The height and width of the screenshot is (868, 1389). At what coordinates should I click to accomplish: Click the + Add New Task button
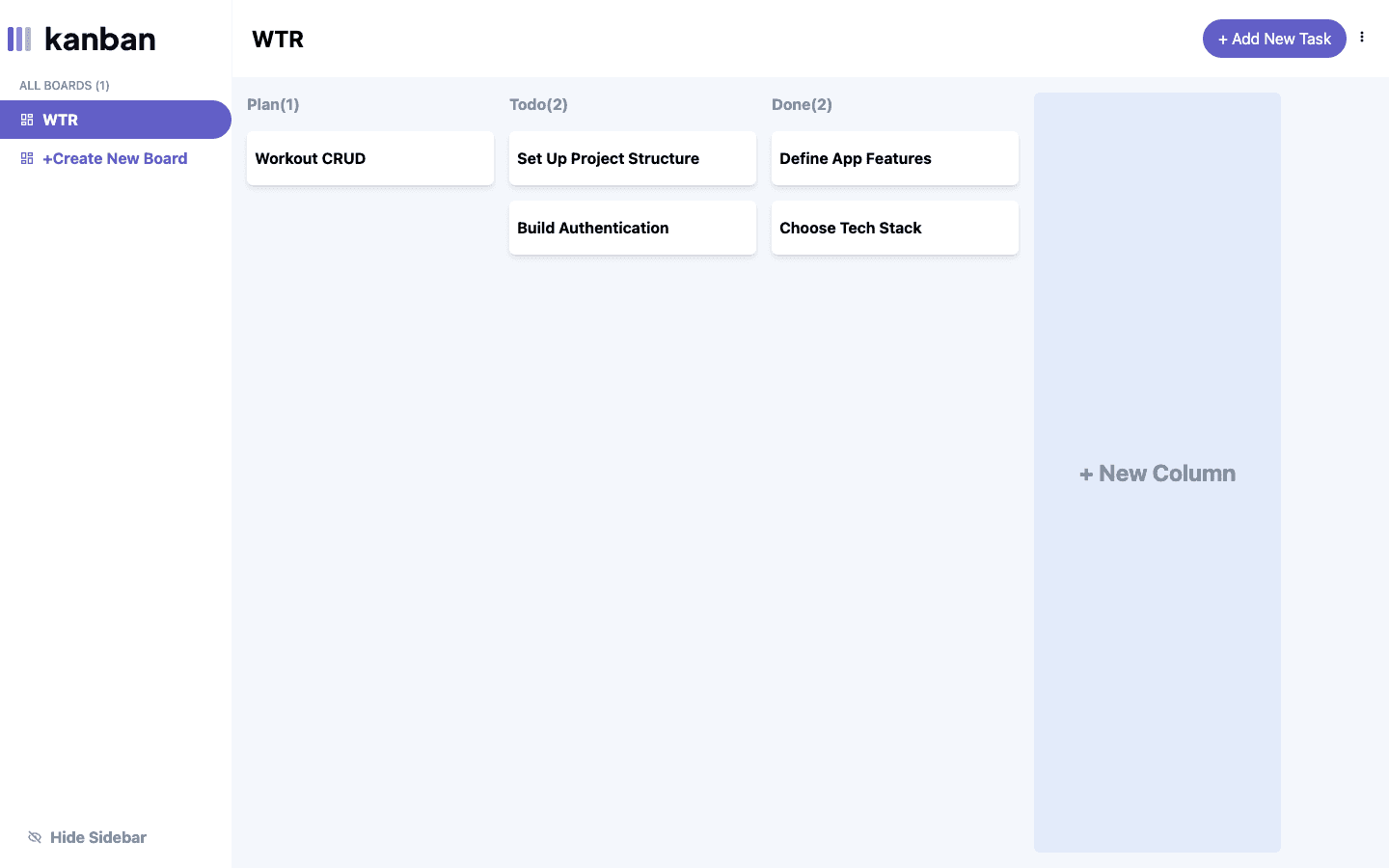tap(1274, 39)
